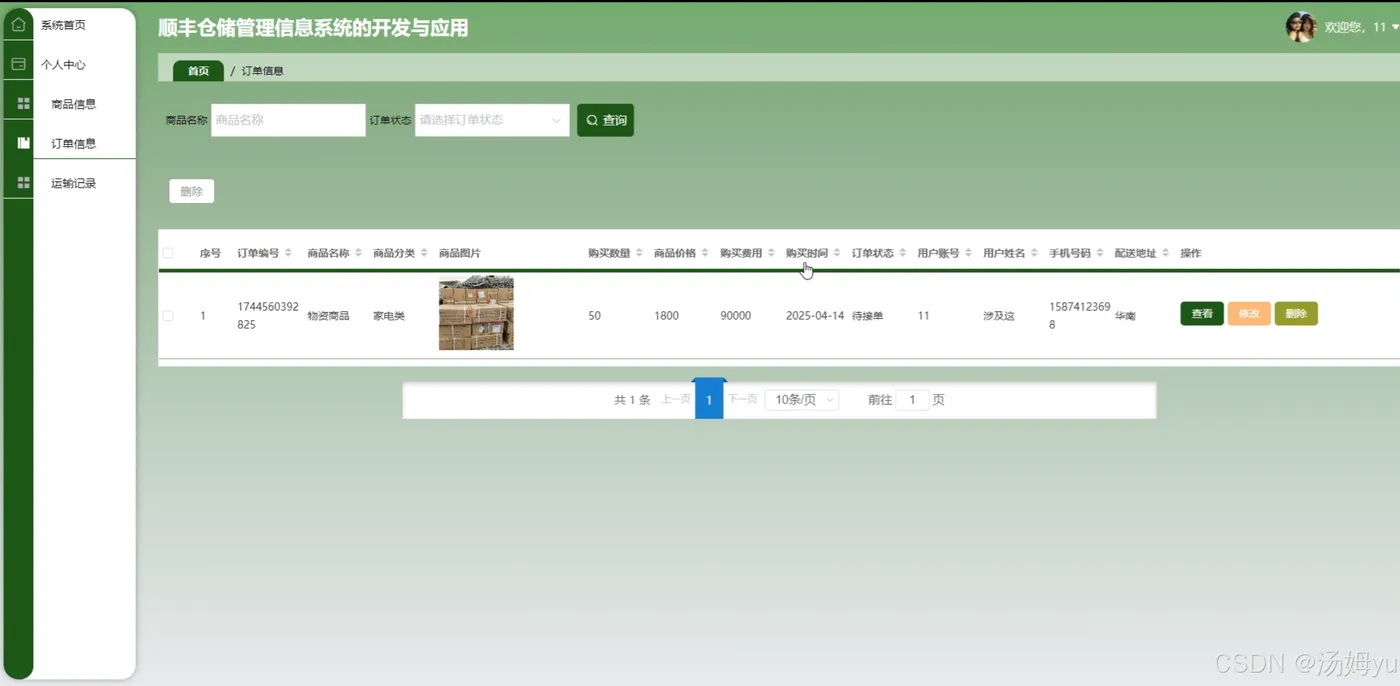Image resolution: width=1400 pixels, height=686 pixels.
Task: Click the home icon in the sidebar
Action: click(x=18, y=24)
